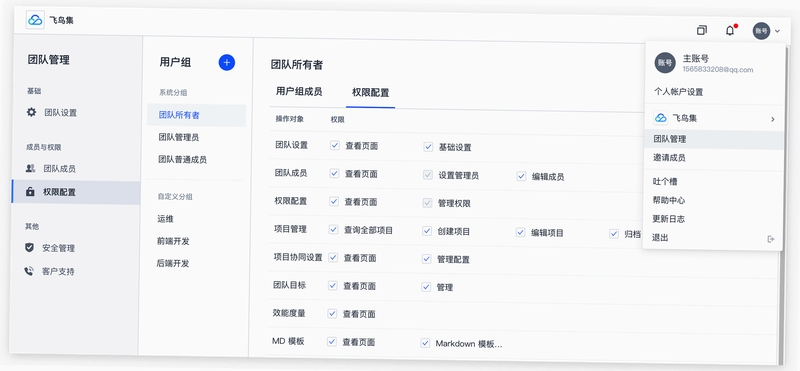Screen dimensions: 800x371
Task: Switch to the 用户组成员 tab
Action: pyautogui.click(x=299, y=91)
